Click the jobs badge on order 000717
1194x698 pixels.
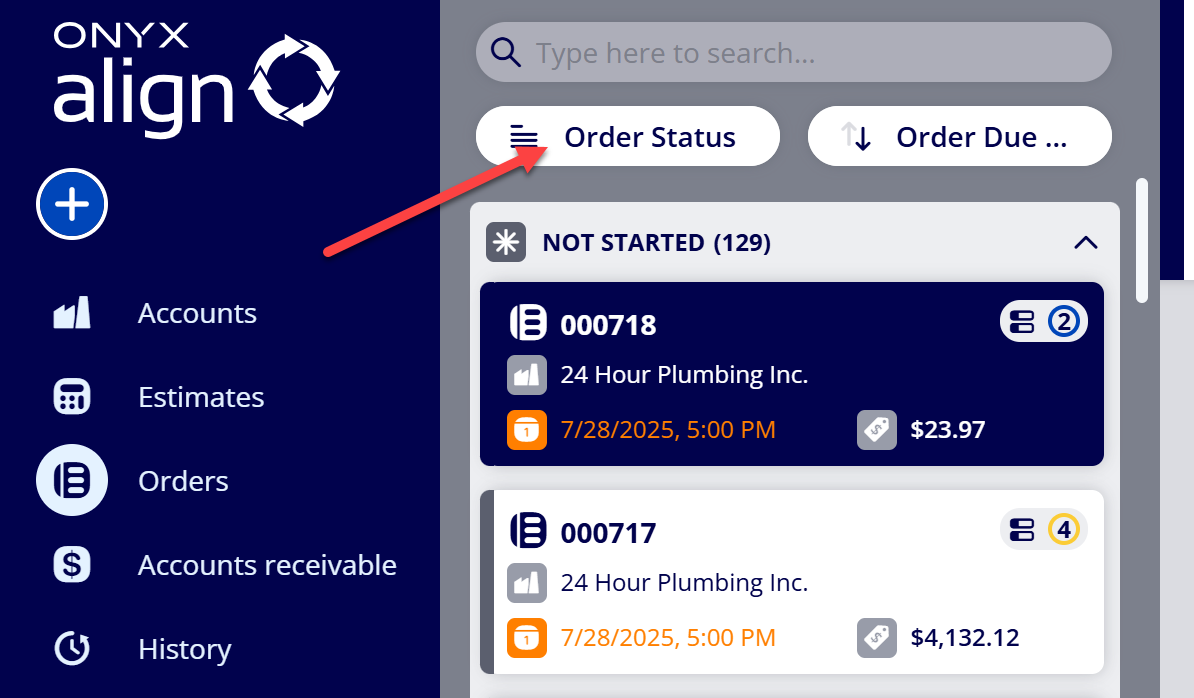pyautogui.click(x=1043, y=529)
